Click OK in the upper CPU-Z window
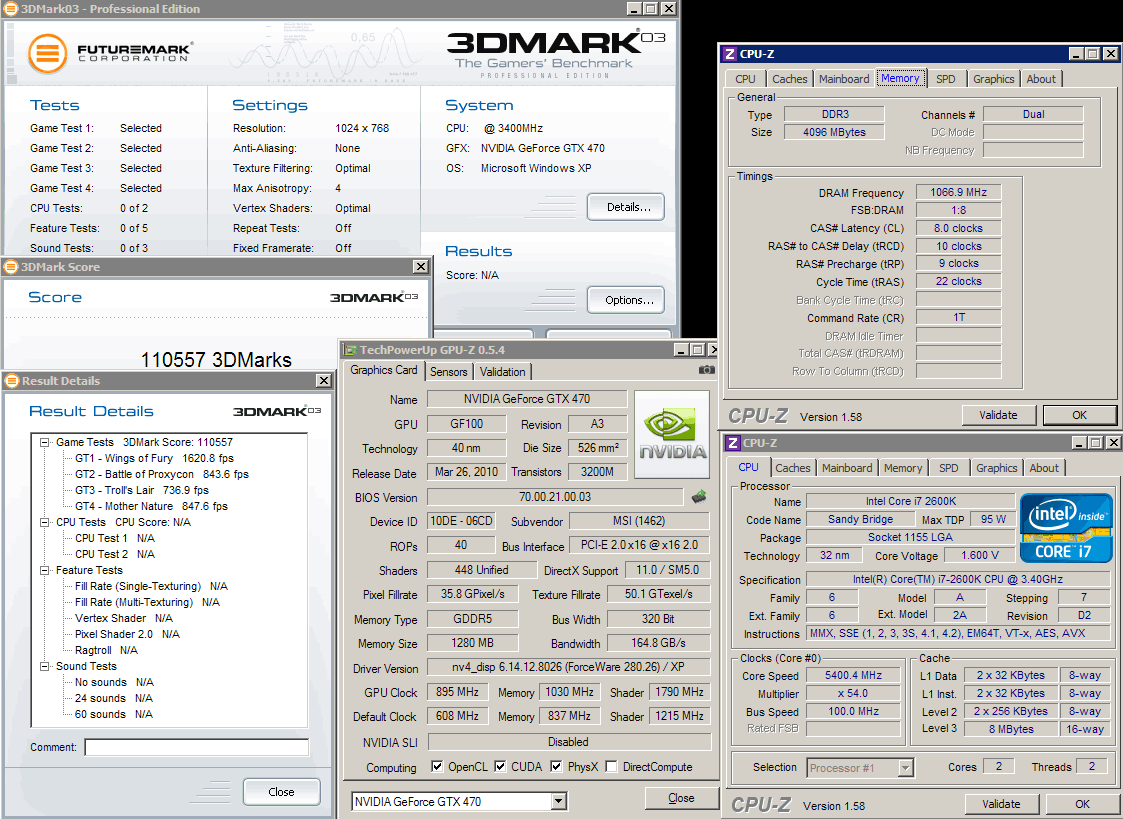 coord(1079,415)
